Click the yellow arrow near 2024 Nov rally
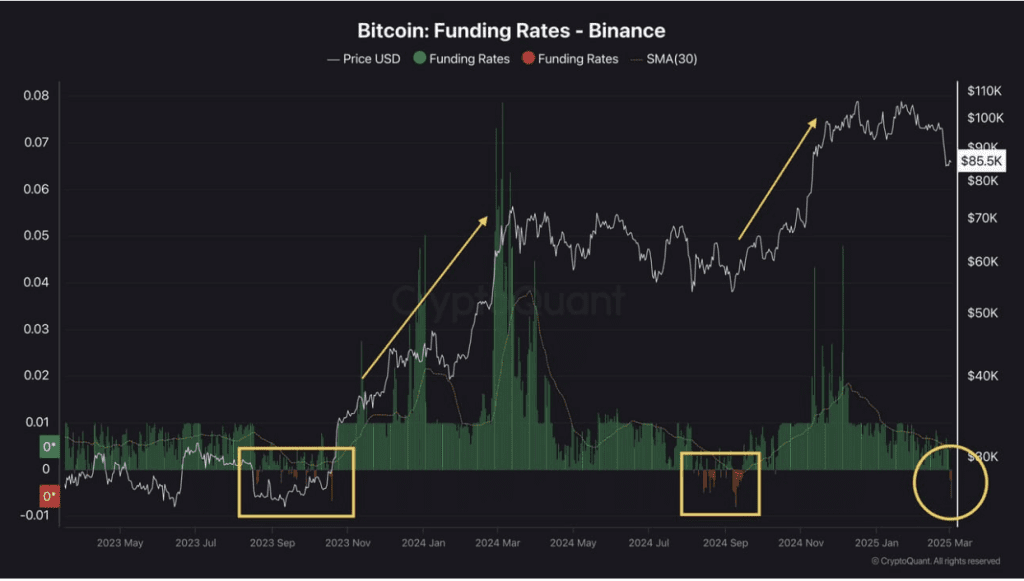Image resolution: width=1024 pixels, height=581 pixels. pyautogui.click(x=778, y=179)
